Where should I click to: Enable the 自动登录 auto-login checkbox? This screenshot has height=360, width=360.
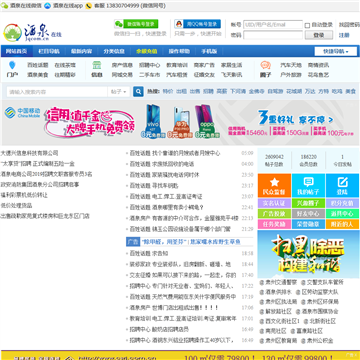point(307,25)
